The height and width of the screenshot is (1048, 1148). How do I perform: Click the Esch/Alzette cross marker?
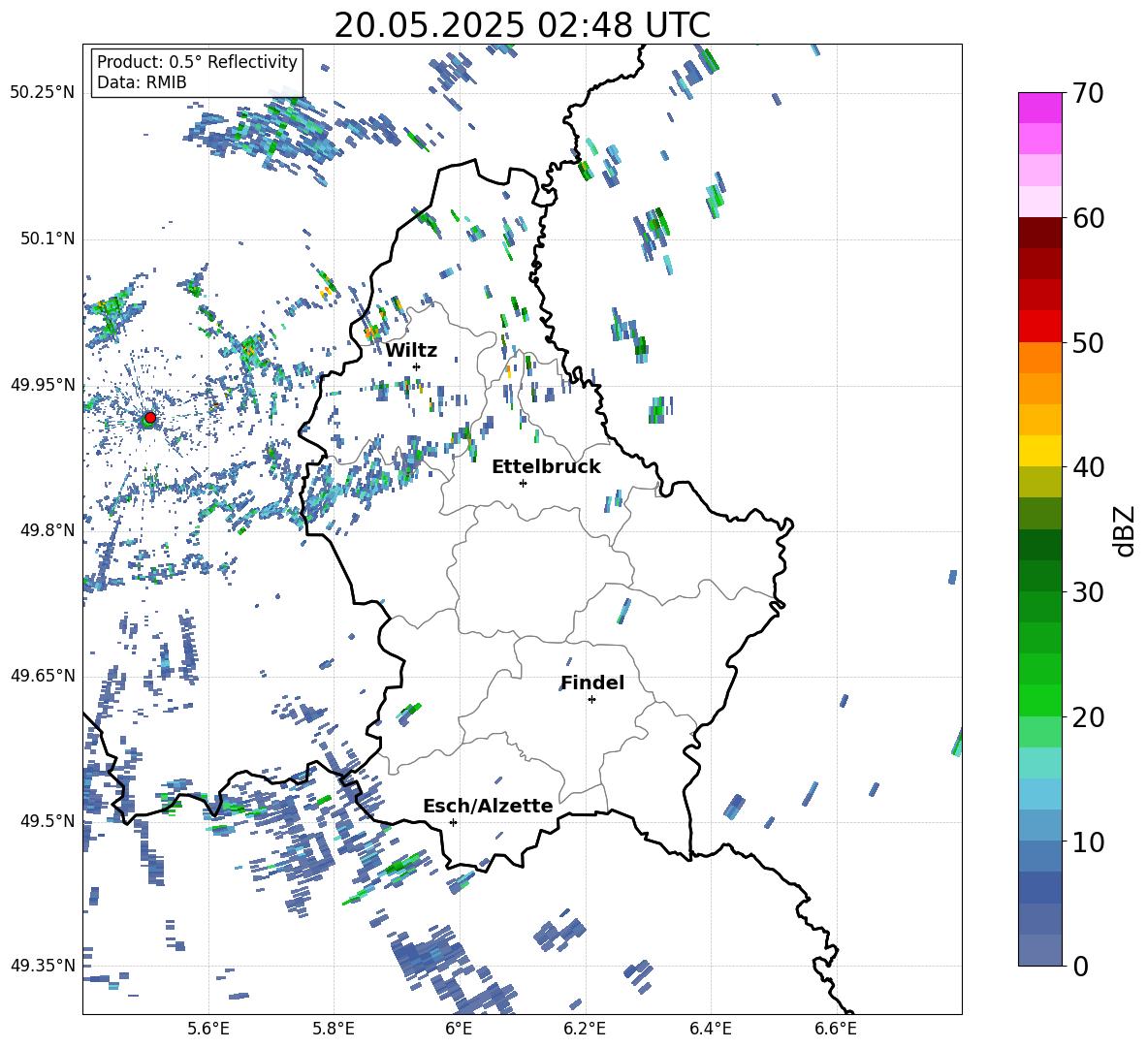point(453,822)
